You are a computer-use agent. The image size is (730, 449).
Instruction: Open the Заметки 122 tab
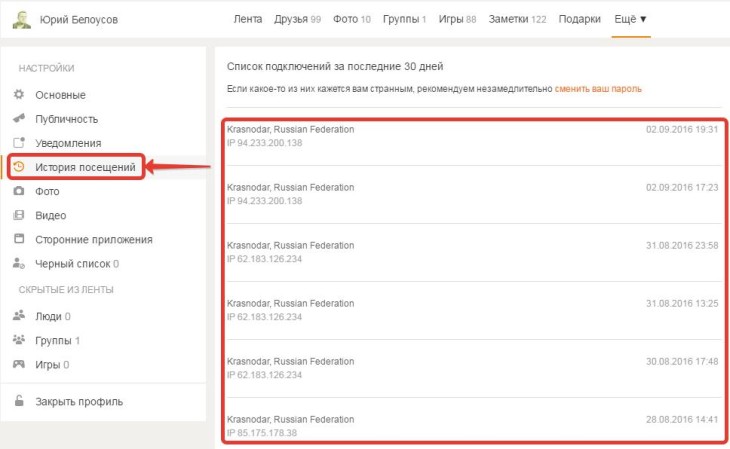coord(517,19)
